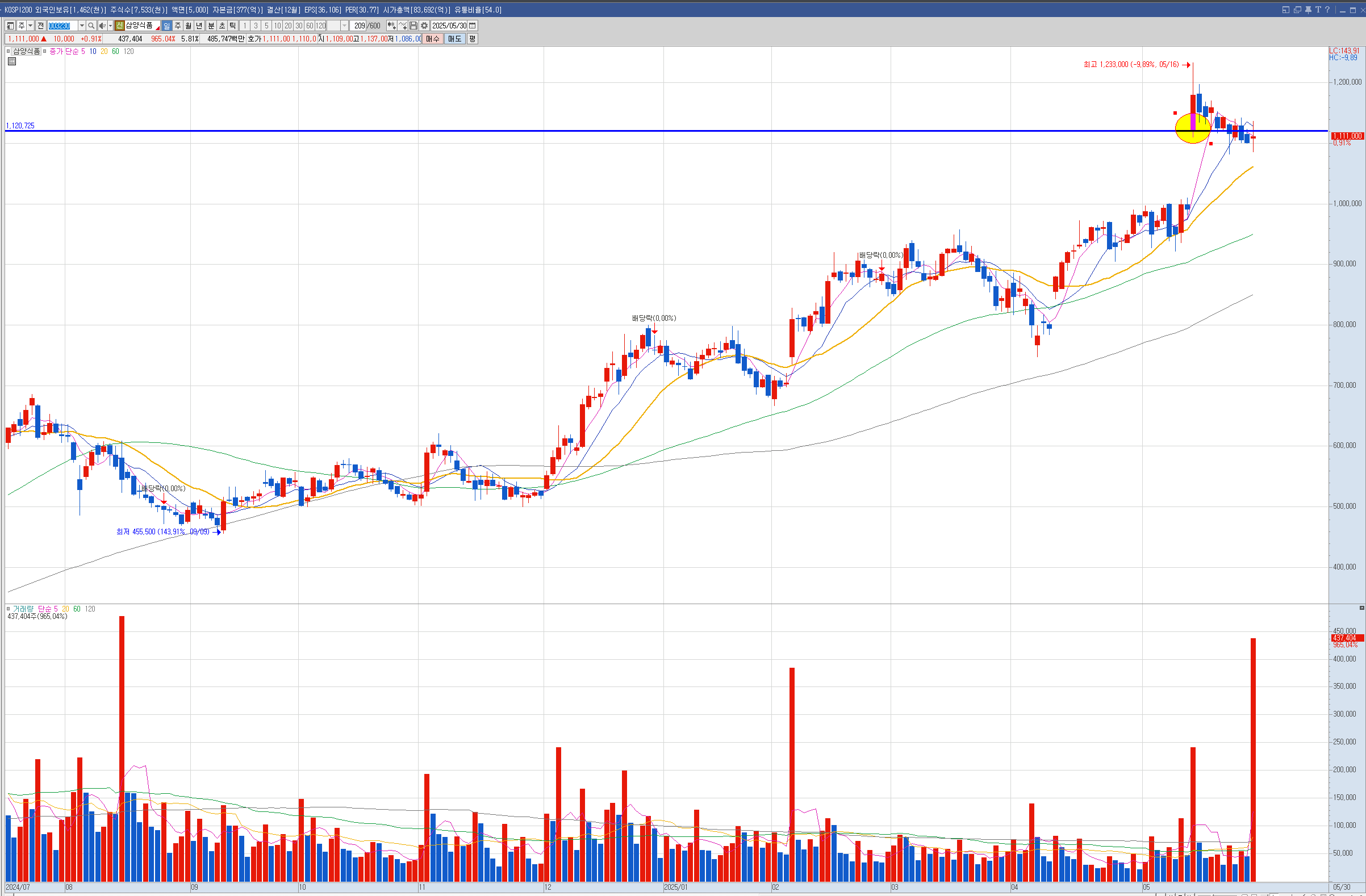Click the help question mark icon
This screenshot has width=1366, height=896.
[x=1327, y=10]
